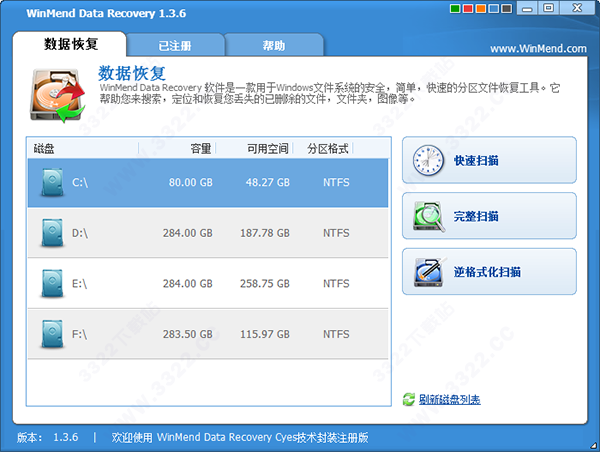Click NTFS format in the F:\ row
Screen dimensions: 600x452
point(336,334)
